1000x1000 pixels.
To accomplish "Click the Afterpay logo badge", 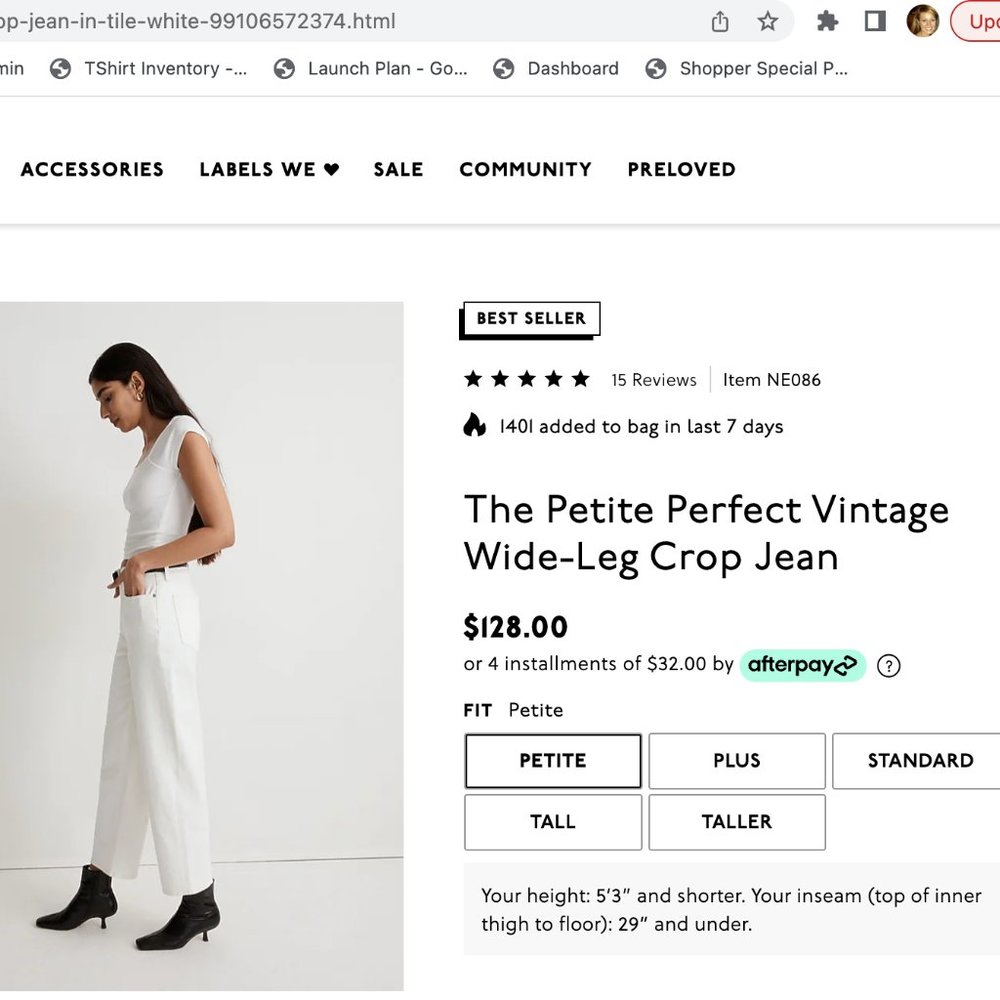I will point(803,665).
